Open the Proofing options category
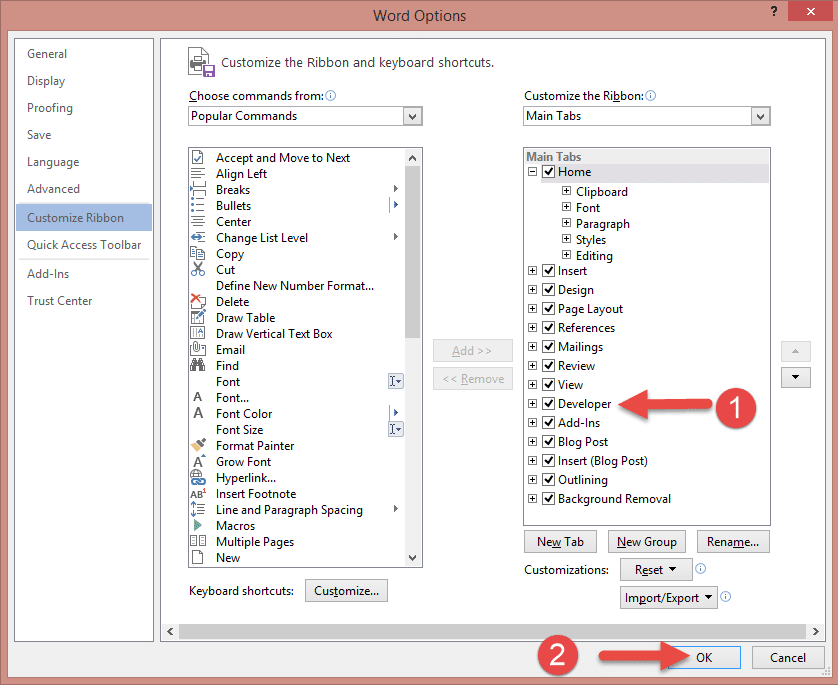The height and width of the screenshot is (685, 838). click(x=83, y=108)
